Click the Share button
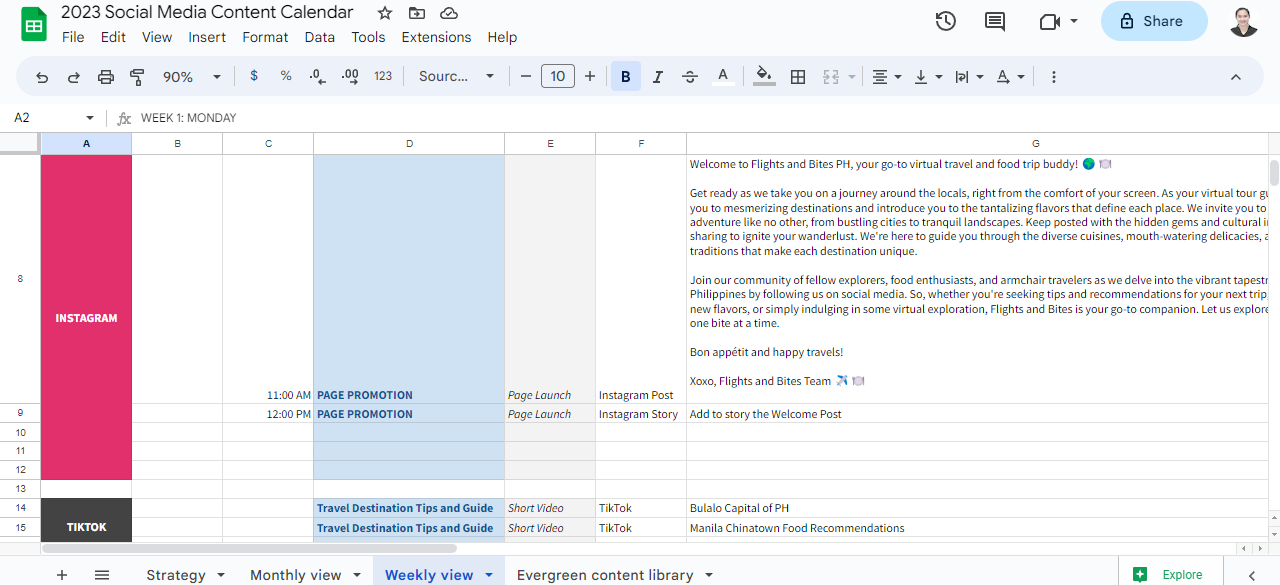This screenshot has height=585, width=1280. pos(1154,21)
